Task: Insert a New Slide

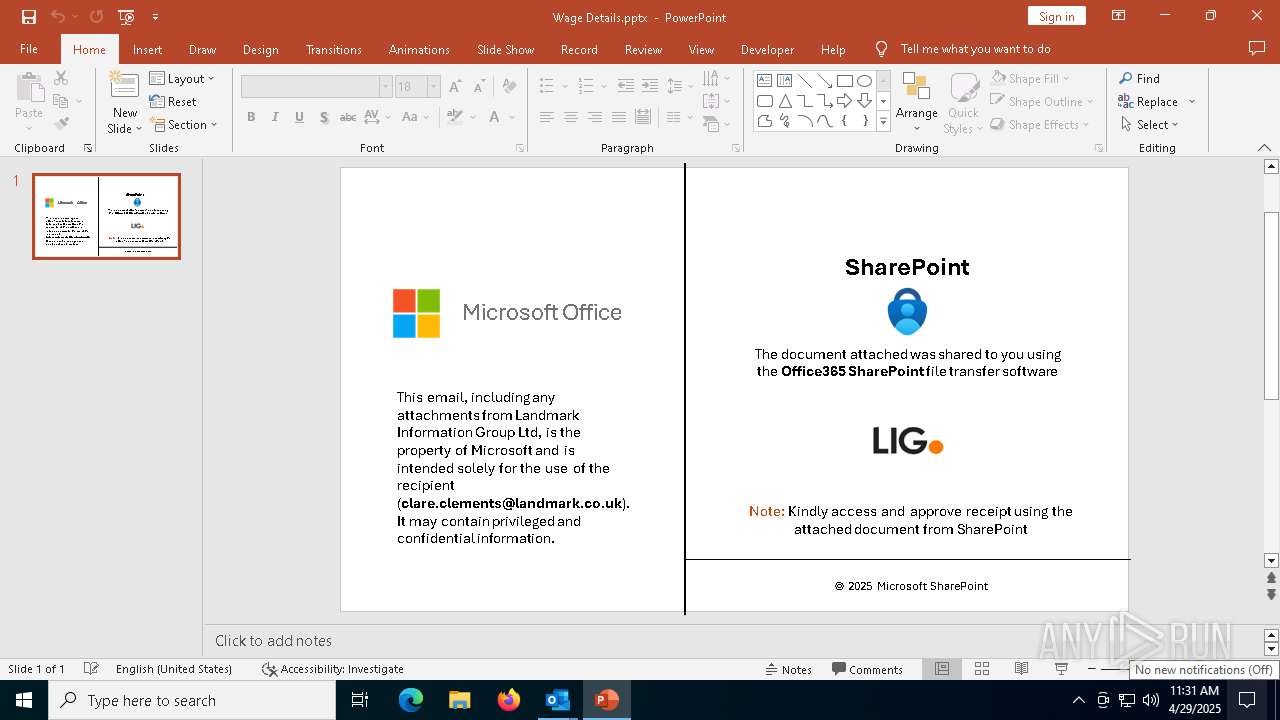Action: [x=125, y=102]
